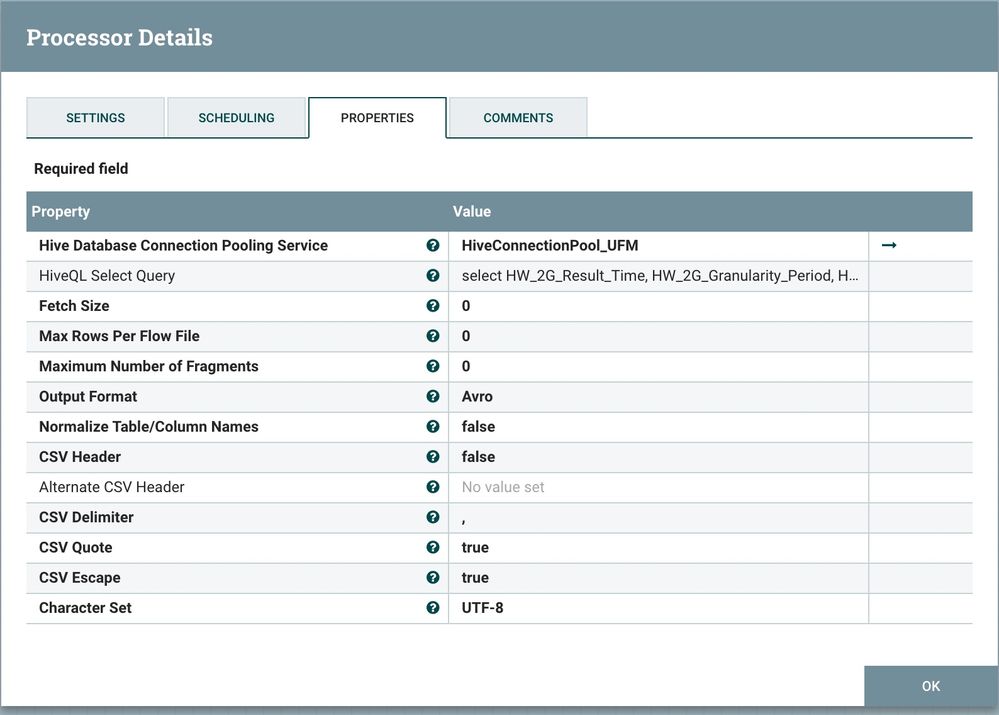Click the HiveQL Select Query value

point(659,276)
